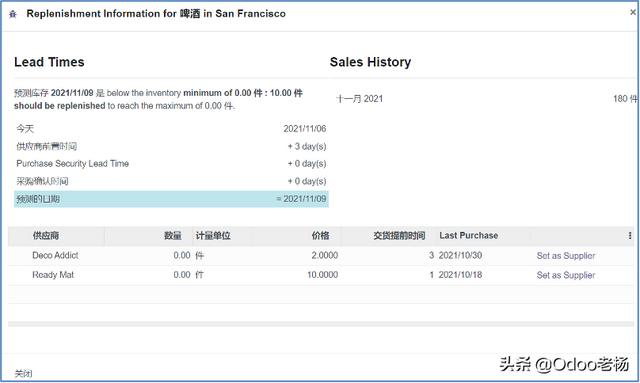The image size is (640, 383).
Task: Click the Deco Addict quantity 0.00
Action: pyautogui.click(x=182, y=255)
